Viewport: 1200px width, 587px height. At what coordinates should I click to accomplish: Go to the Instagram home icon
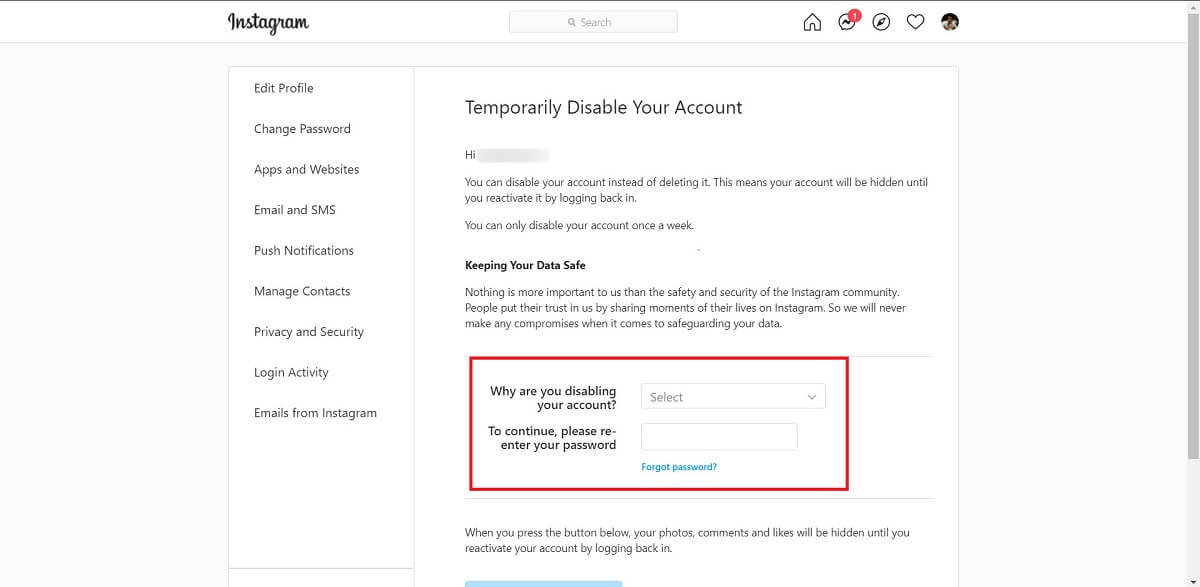[812, 22]
